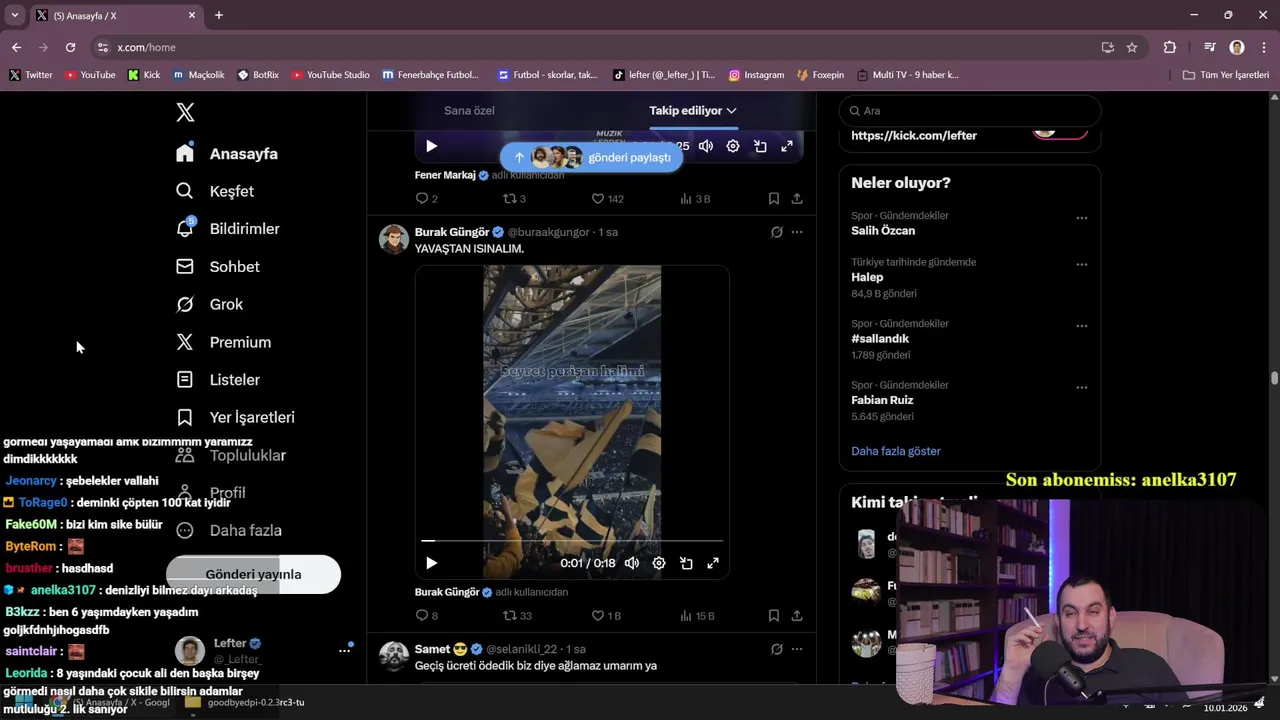This screenshot has height=720, width=1280.
Task: Open the #sallandık trend
Action: [x=880, y=338]
